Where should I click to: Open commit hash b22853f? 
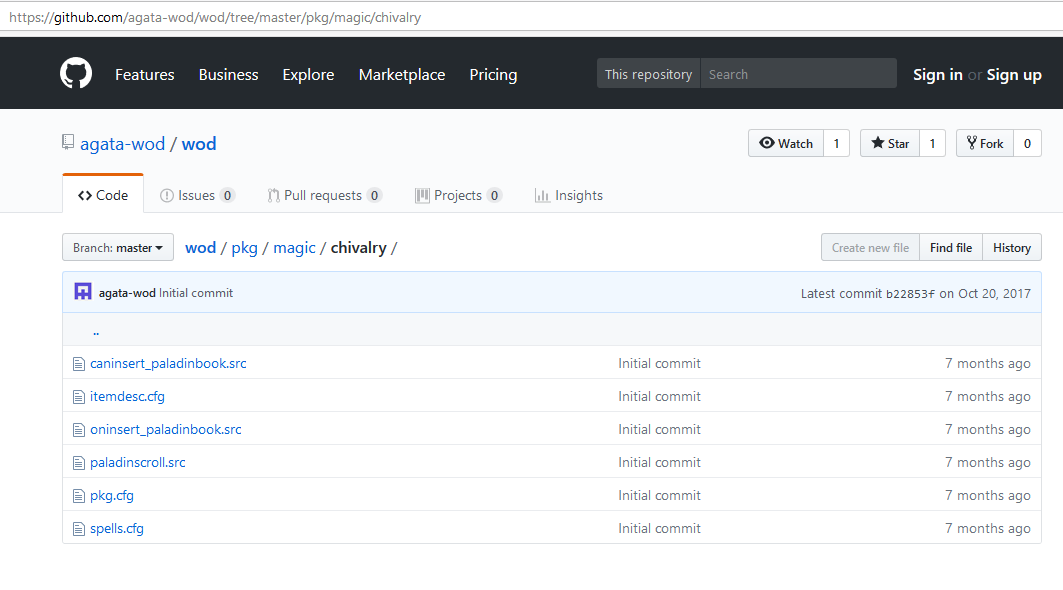[910, 294]
